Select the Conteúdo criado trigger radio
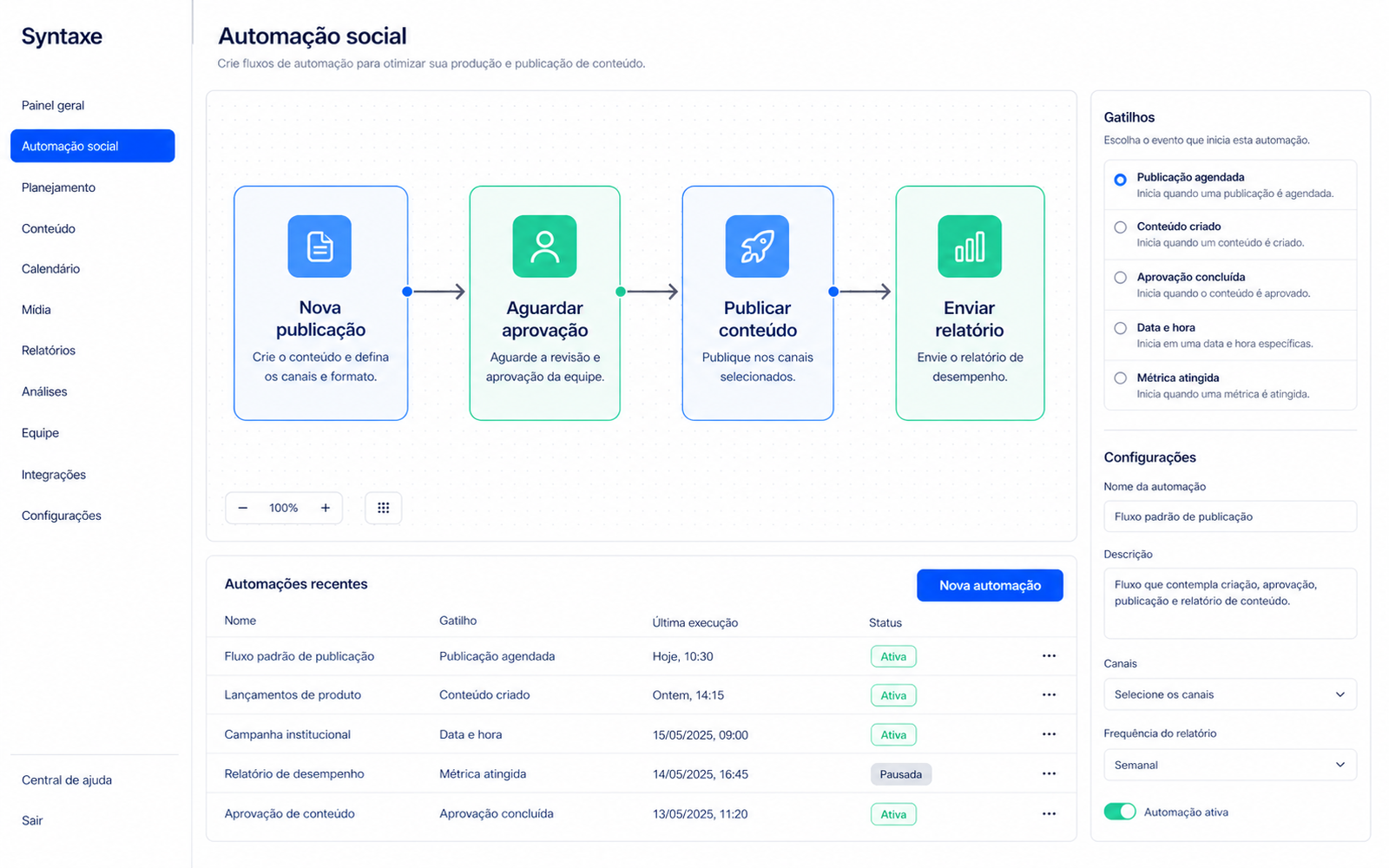 1121,227
